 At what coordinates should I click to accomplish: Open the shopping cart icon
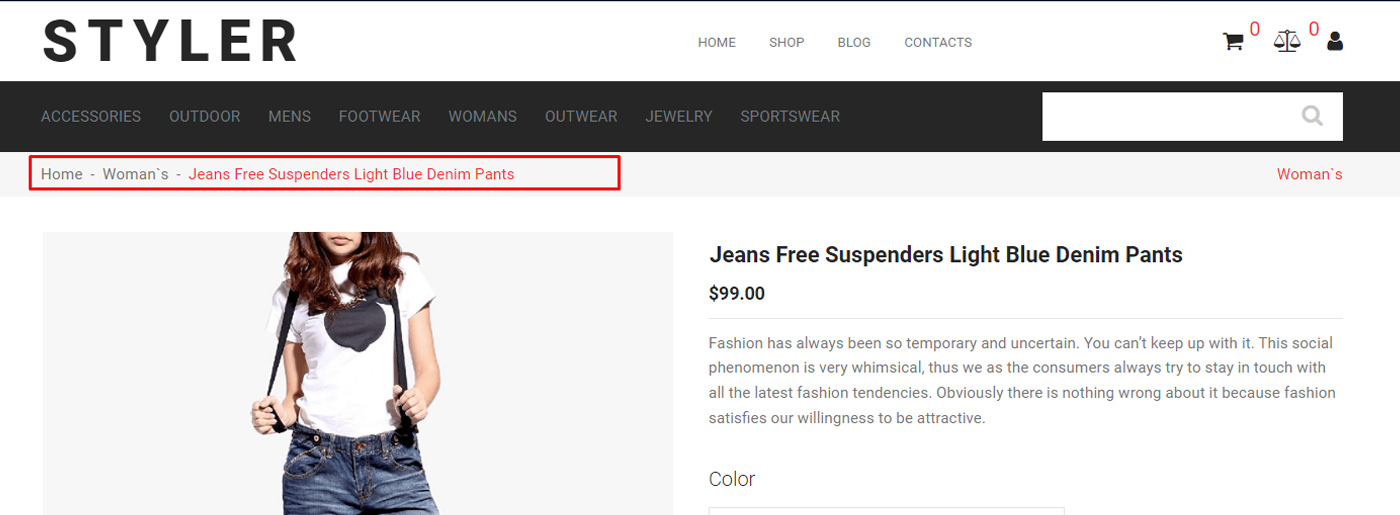click(1233, 42)
